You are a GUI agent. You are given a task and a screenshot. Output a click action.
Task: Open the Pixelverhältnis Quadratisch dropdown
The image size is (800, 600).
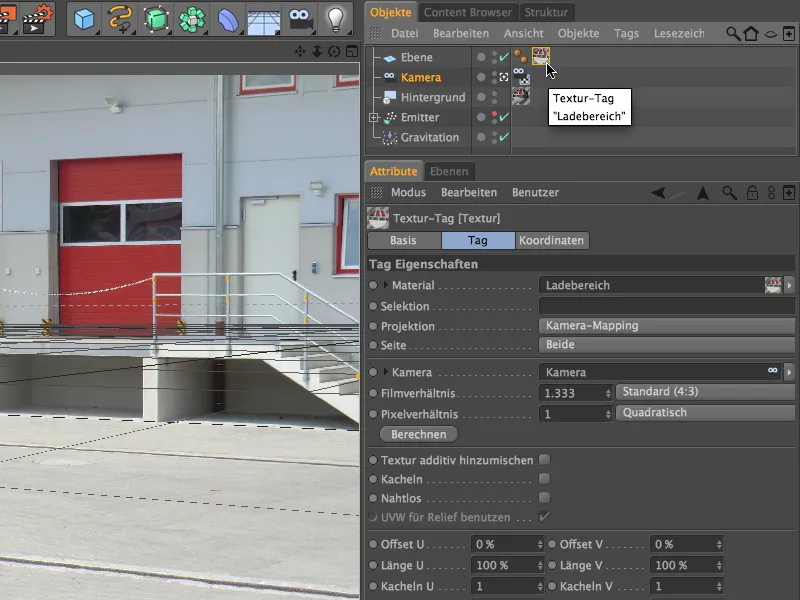coord(705,412)
